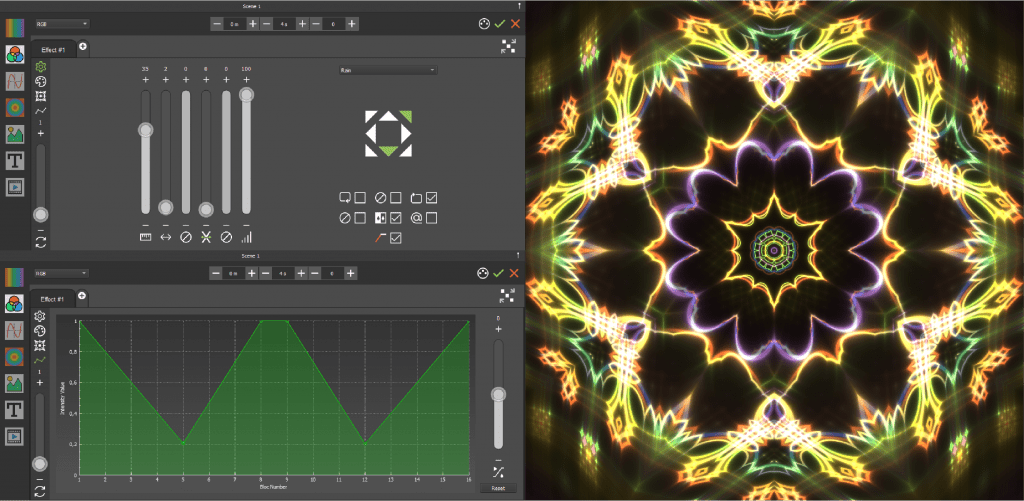Select the Text effect icon in top sidebar
Image resolution: width=1024 pixels, height=501 pixels.
[x=15, y=160]
